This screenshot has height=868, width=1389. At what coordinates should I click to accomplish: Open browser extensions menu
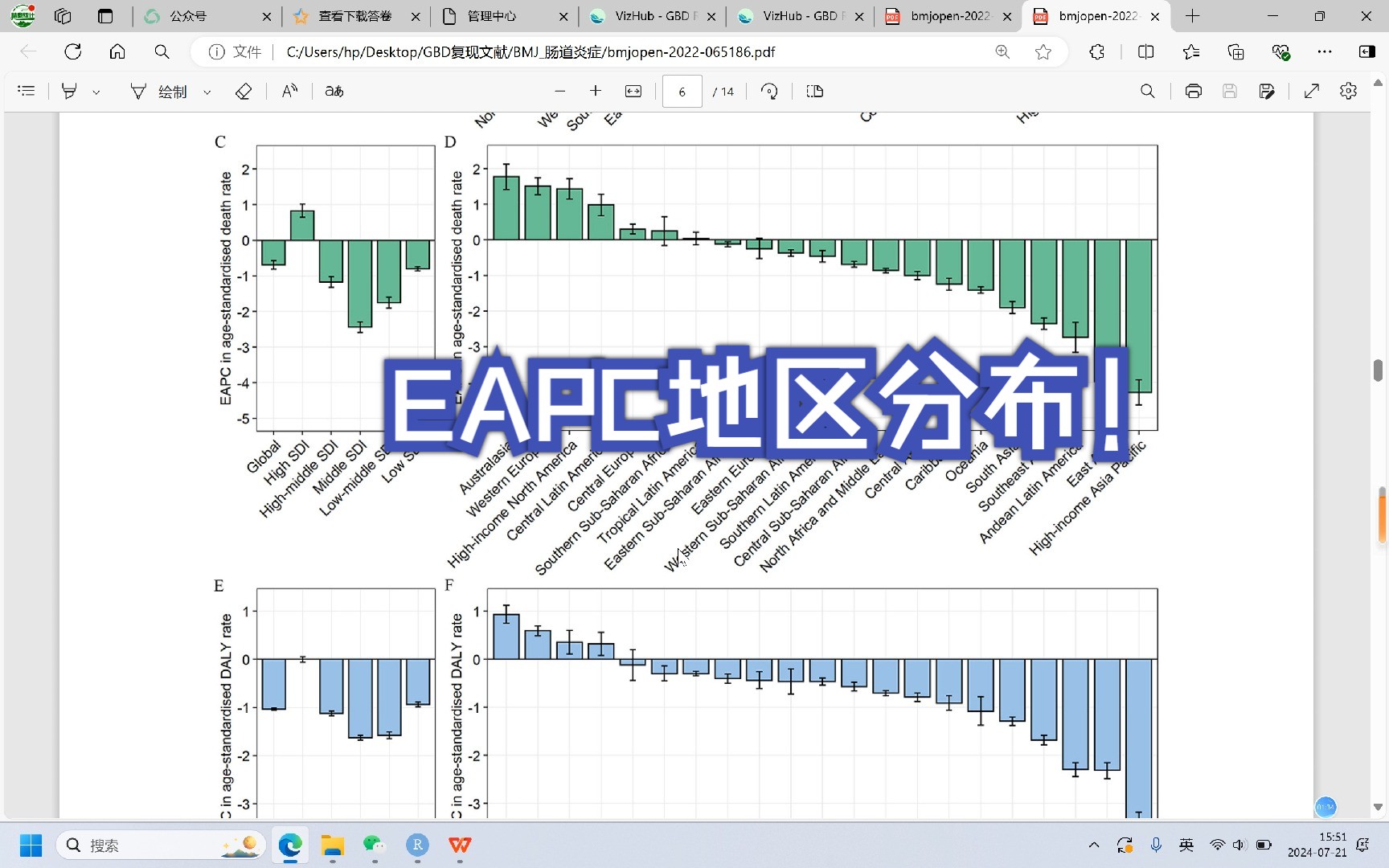click(1097, 51)
